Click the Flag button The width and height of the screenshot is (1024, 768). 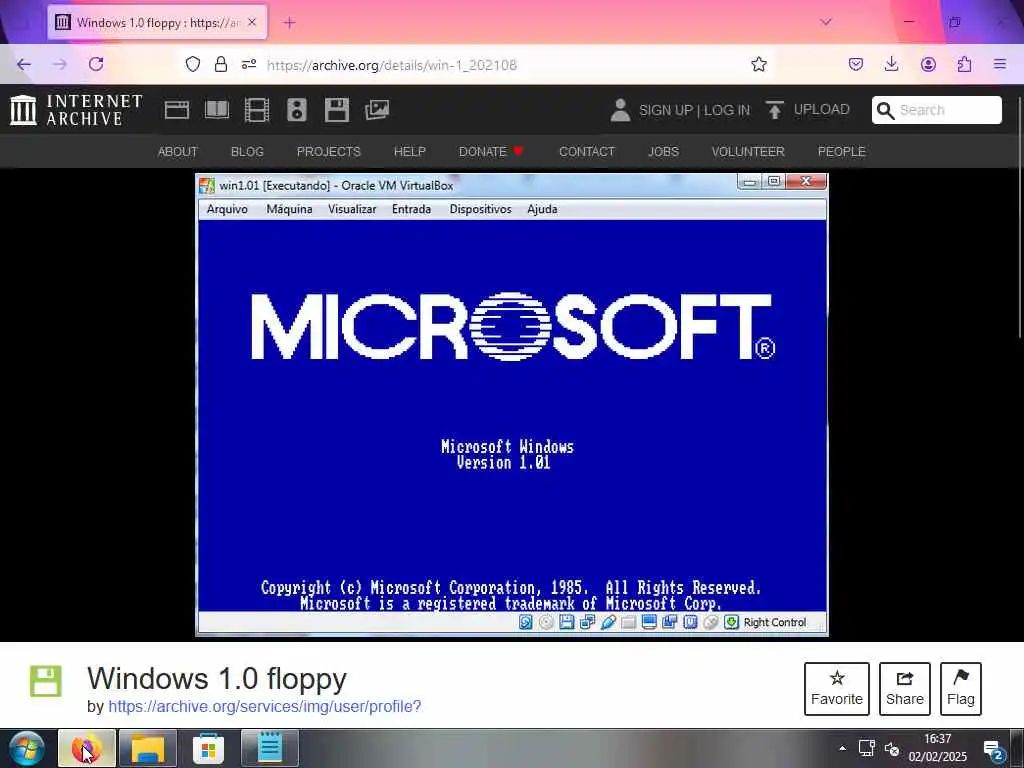pos(961,689)
